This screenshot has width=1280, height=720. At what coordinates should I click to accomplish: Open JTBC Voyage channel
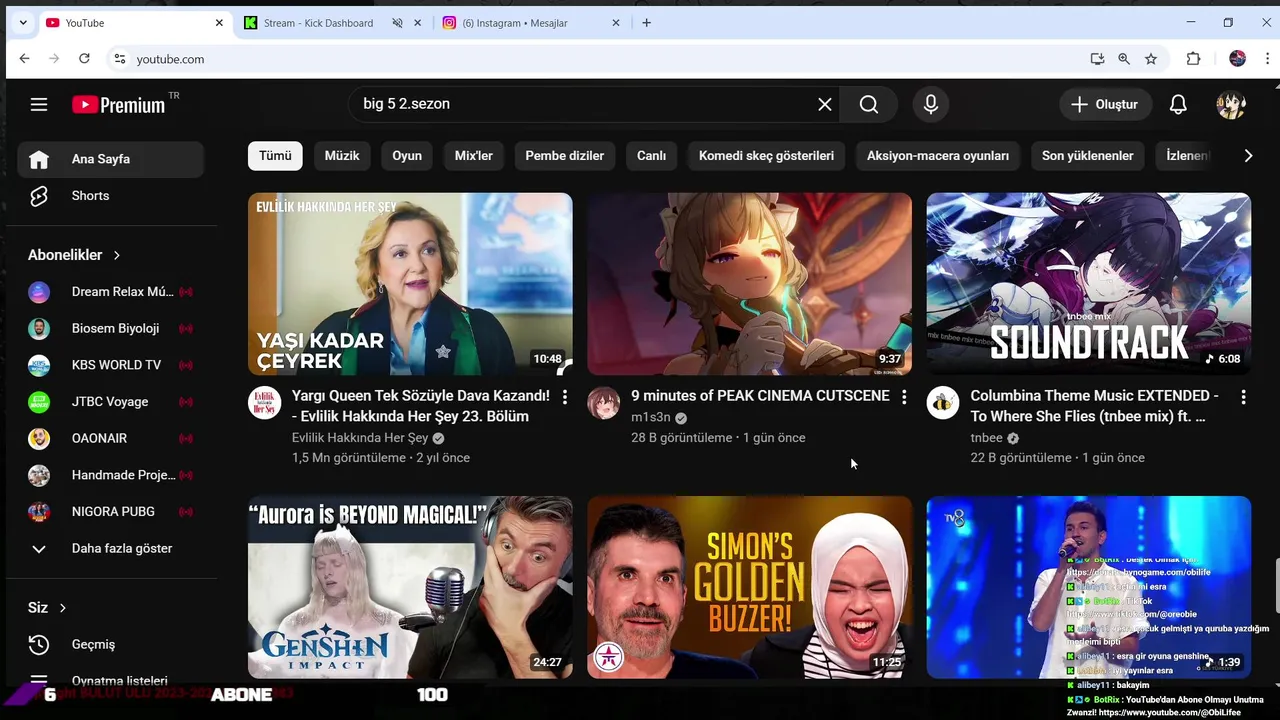coord(110,401)
